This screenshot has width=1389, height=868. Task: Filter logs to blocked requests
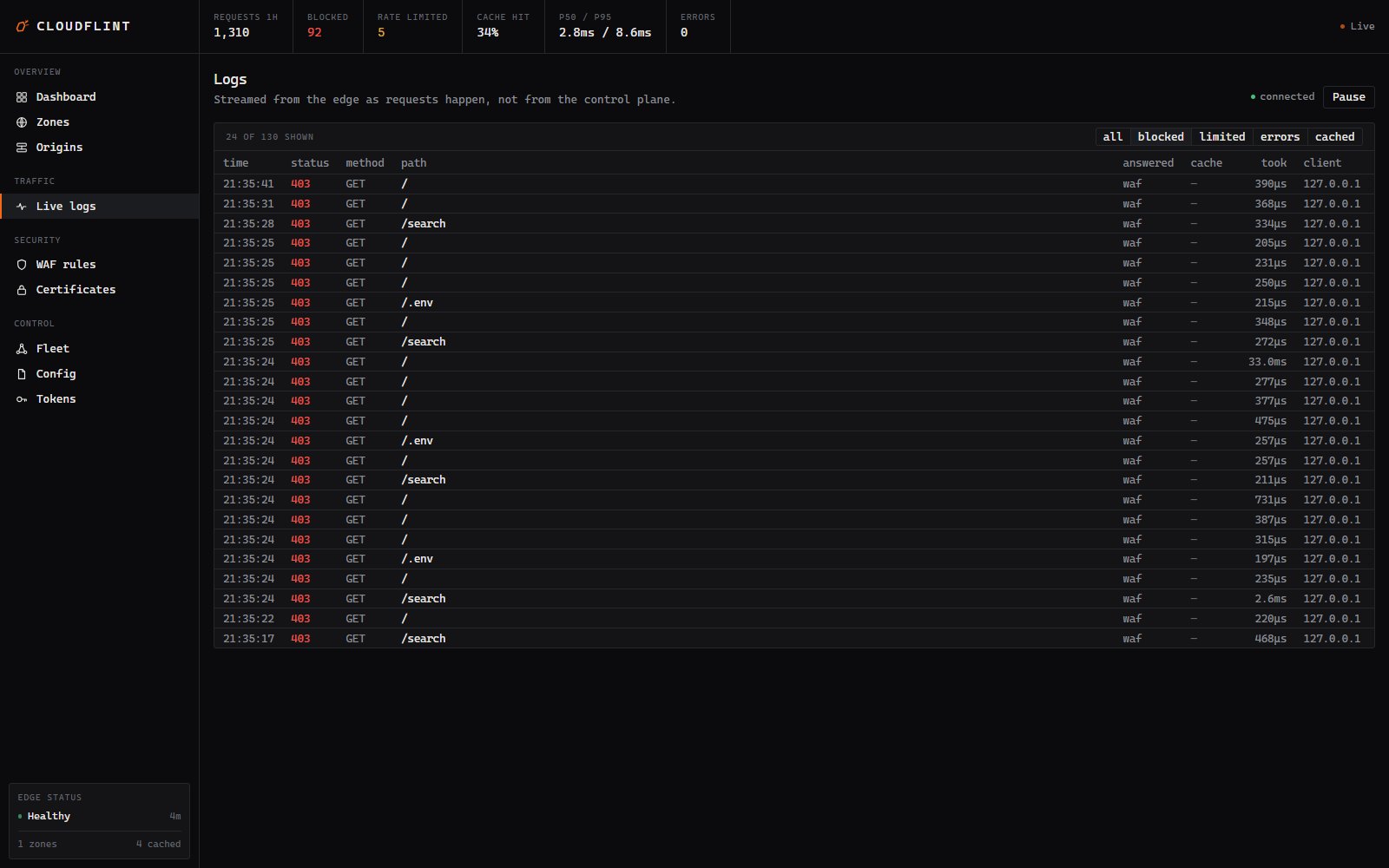pyautogui.click(x=1161, y=137)
